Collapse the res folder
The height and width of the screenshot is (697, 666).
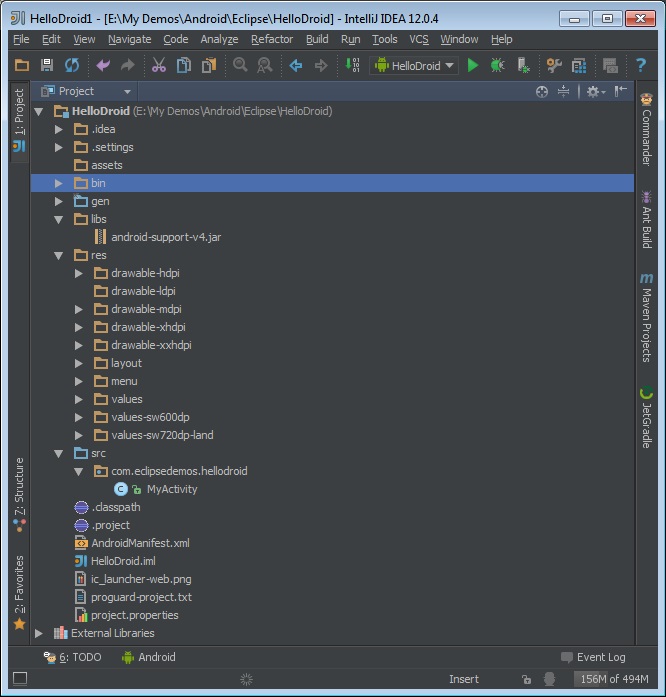(x=58, y=256)
